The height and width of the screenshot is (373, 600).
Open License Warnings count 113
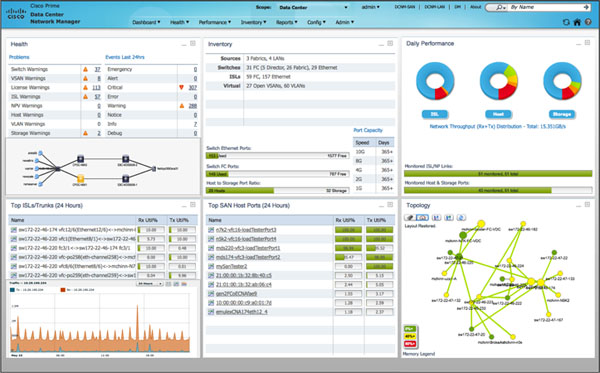point(96,88)
